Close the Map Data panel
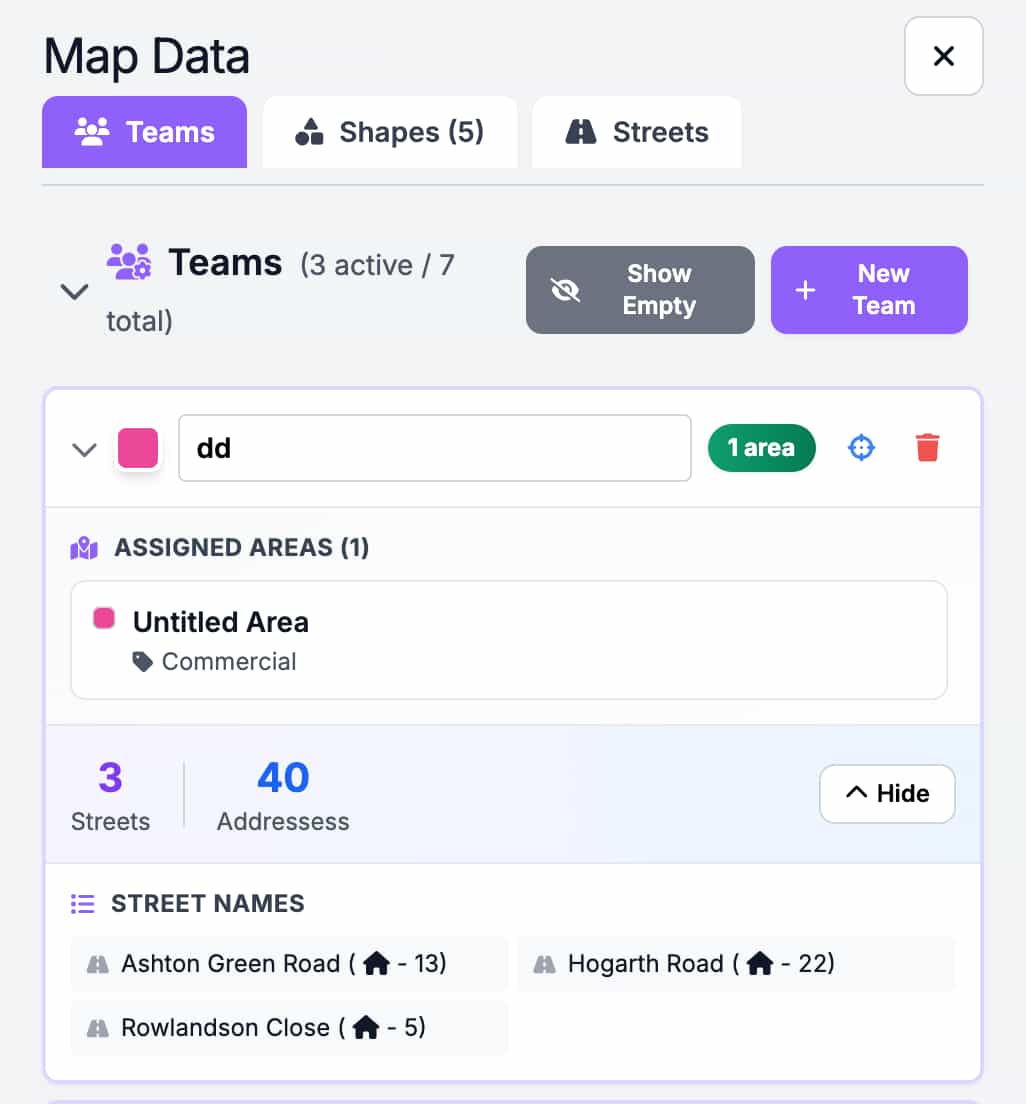Viewport: 1026px width, 1104px height. (943, 56)
